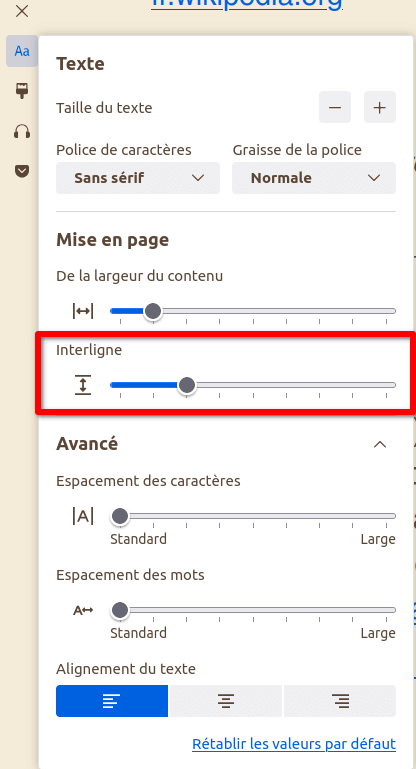Start read aloud with the headphones icon

(x=22, y=131)
